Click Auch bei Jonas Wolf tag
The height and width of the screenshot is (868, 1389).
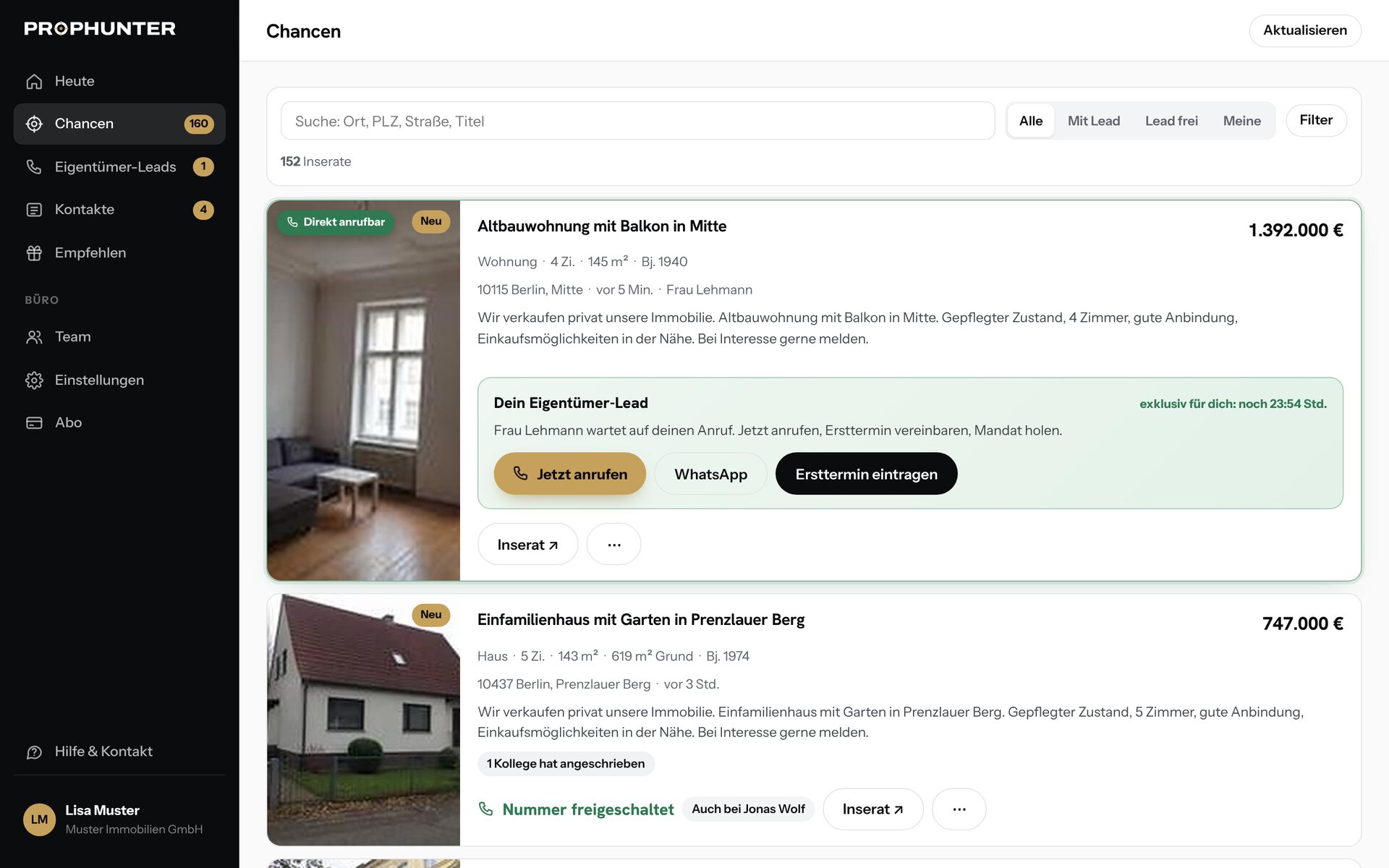click(748, 809)
